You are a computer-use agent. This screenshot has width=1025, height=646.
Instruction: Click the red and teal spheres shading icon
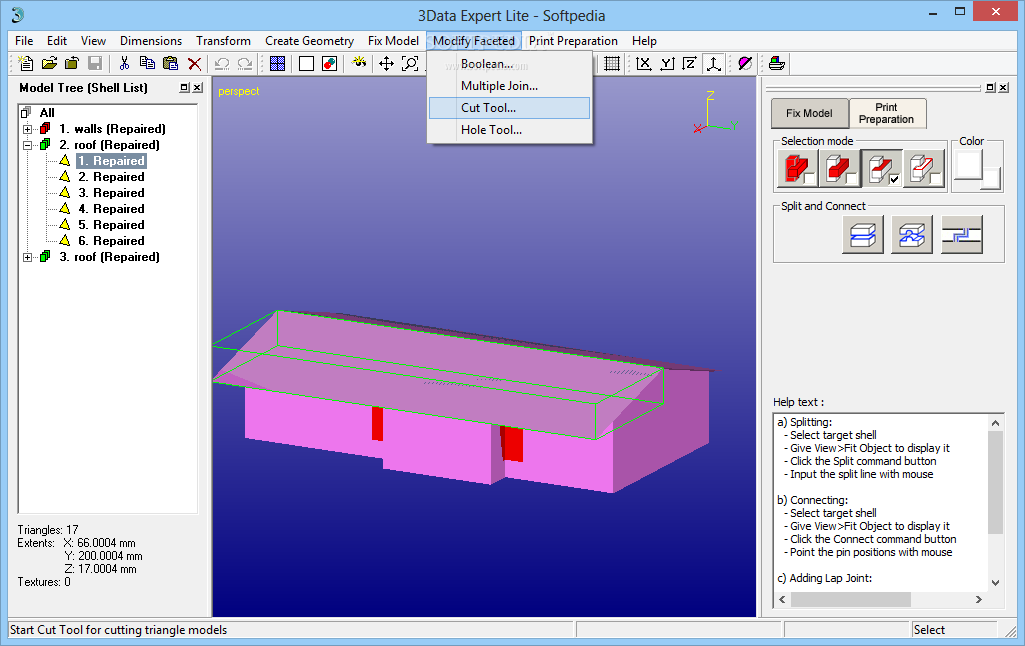coord(329,63)
